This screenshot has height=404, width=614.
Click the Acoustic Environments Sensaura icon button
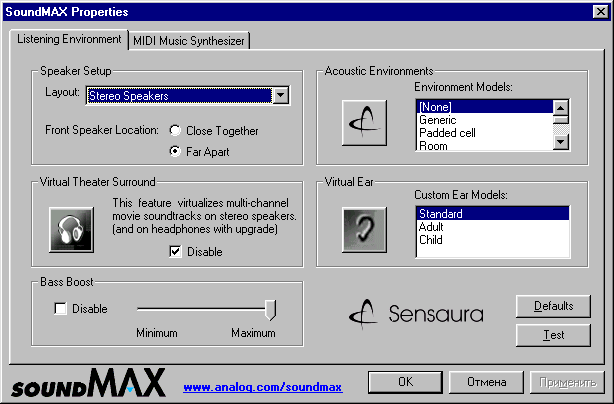(364, 123)
